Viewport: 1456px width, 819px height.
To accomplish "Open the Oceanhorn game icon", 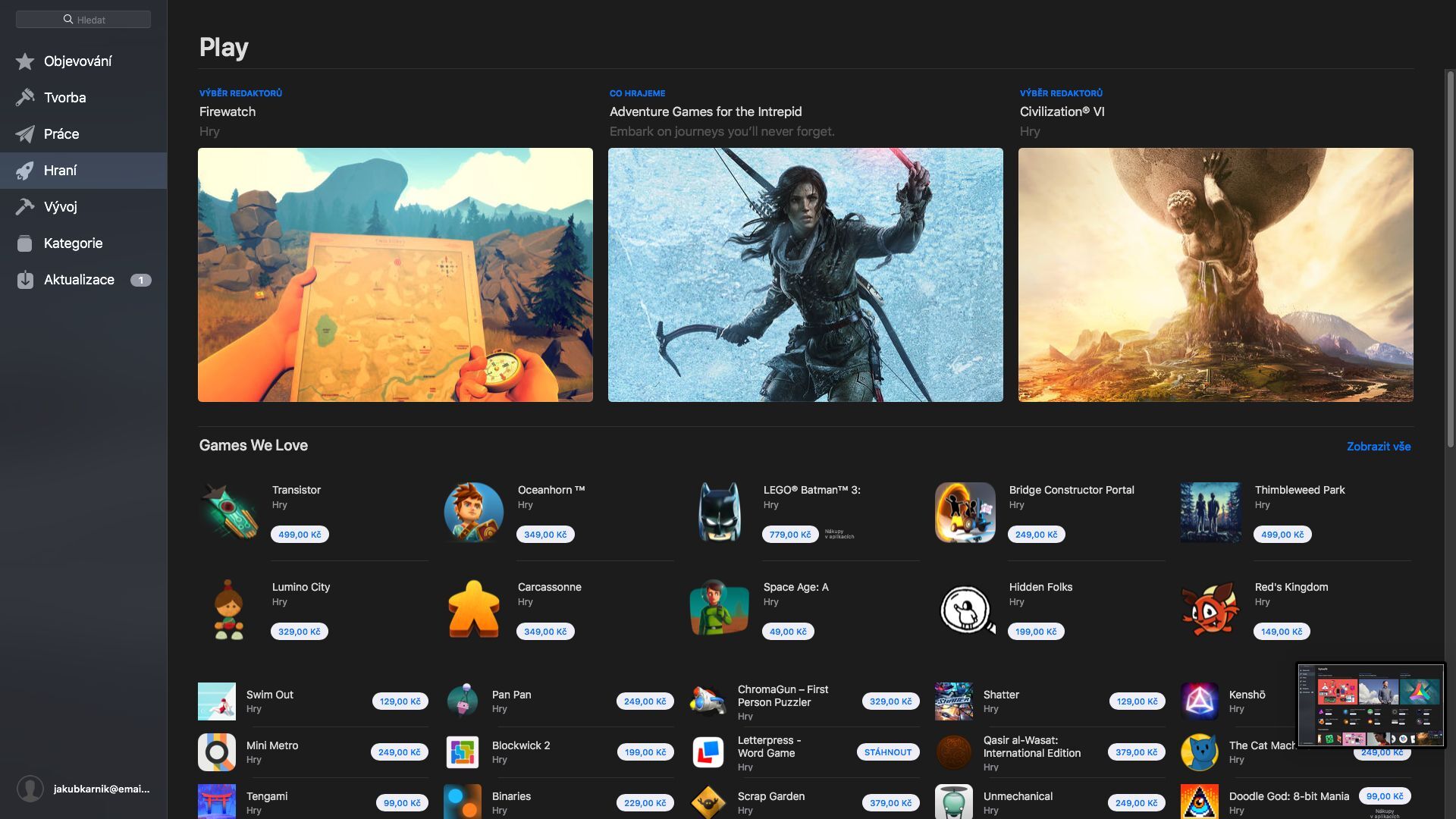I will 474,512.
